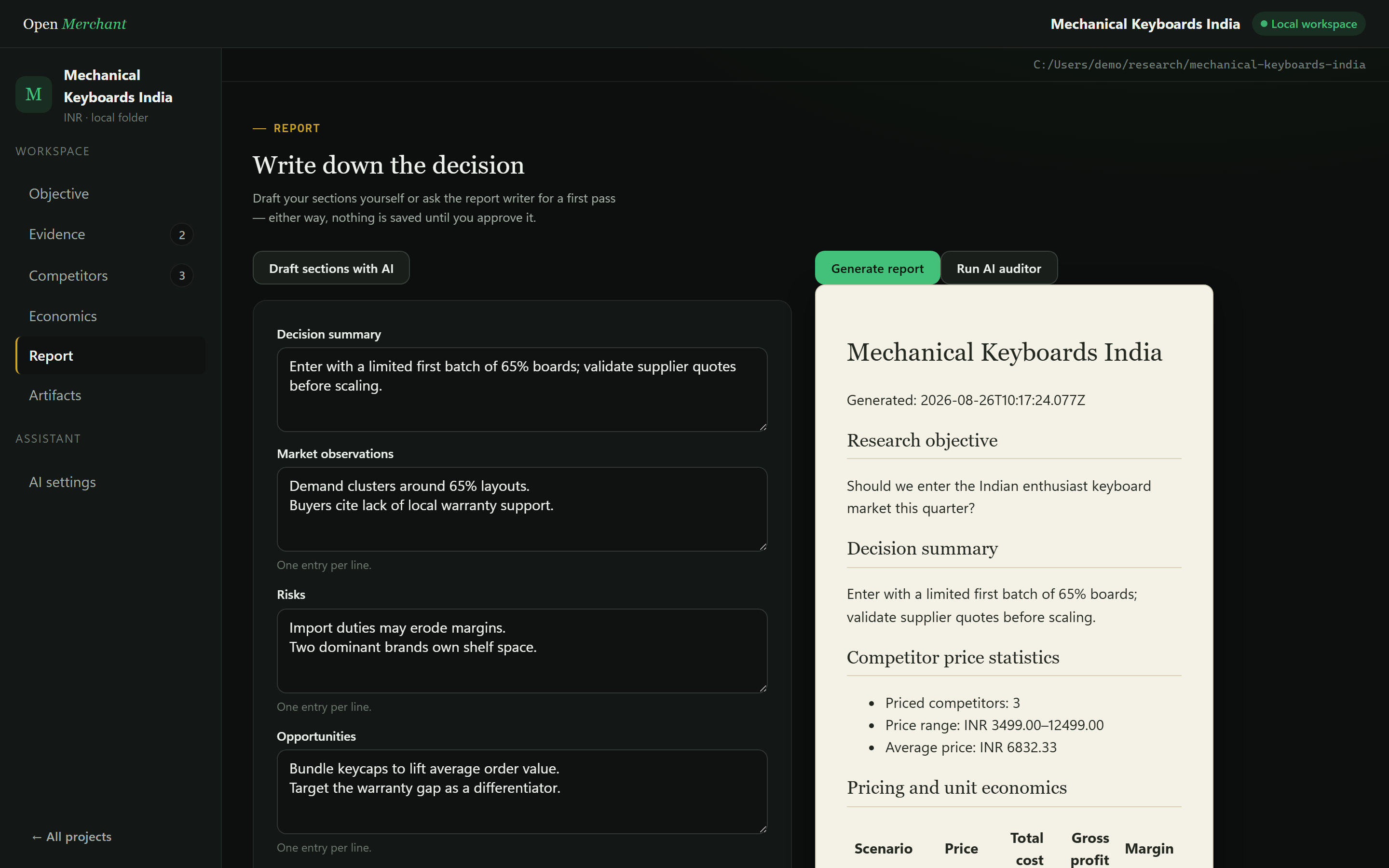Image resolution: width=1389 pixels, height=868 pixels.
Task: Focus the Risks text area
Action: click(x=522, y=651)
